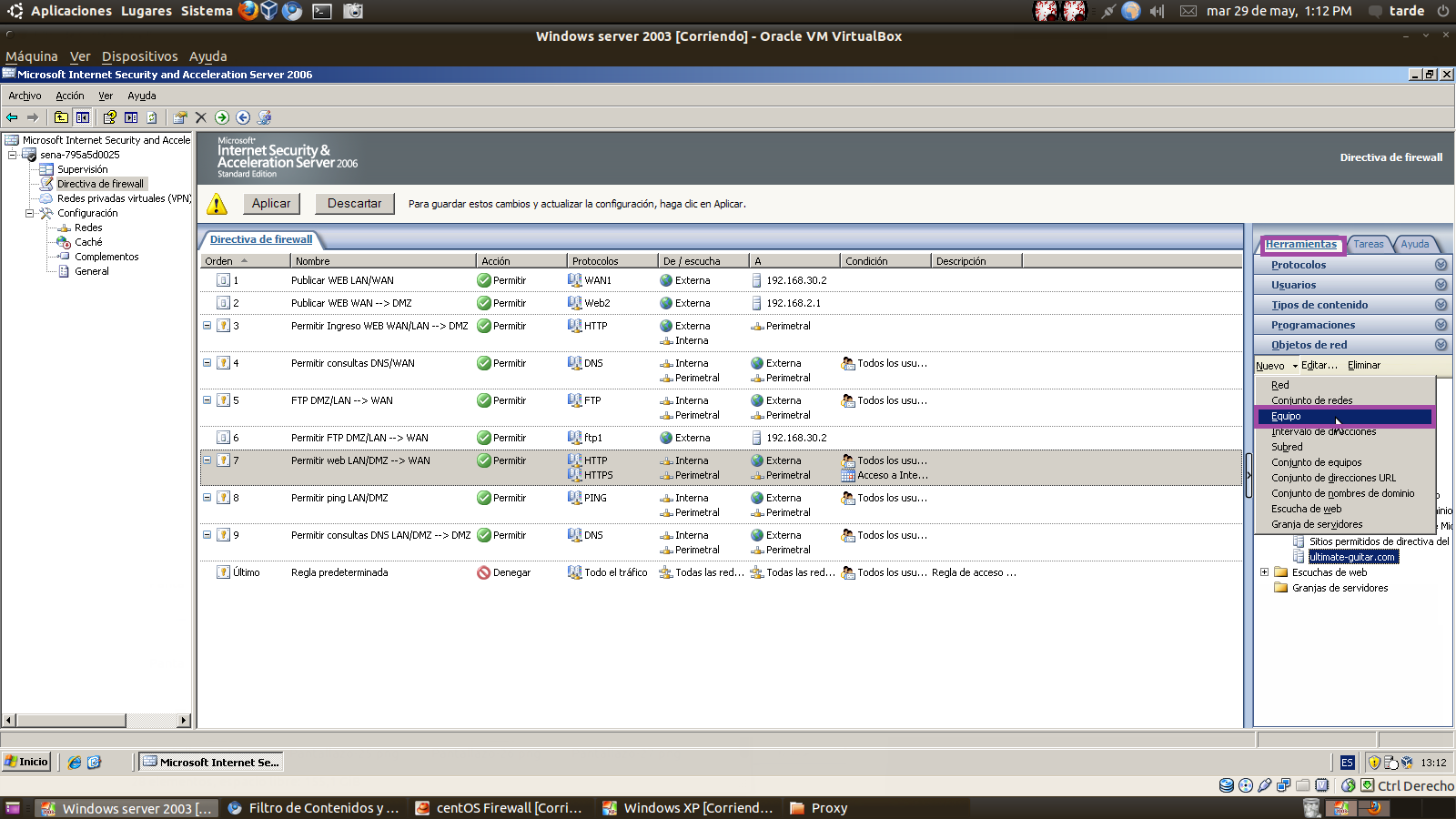This screenshot has height=819, width=1456.
Task: Click the Descartar button
Action: (355, 204)
